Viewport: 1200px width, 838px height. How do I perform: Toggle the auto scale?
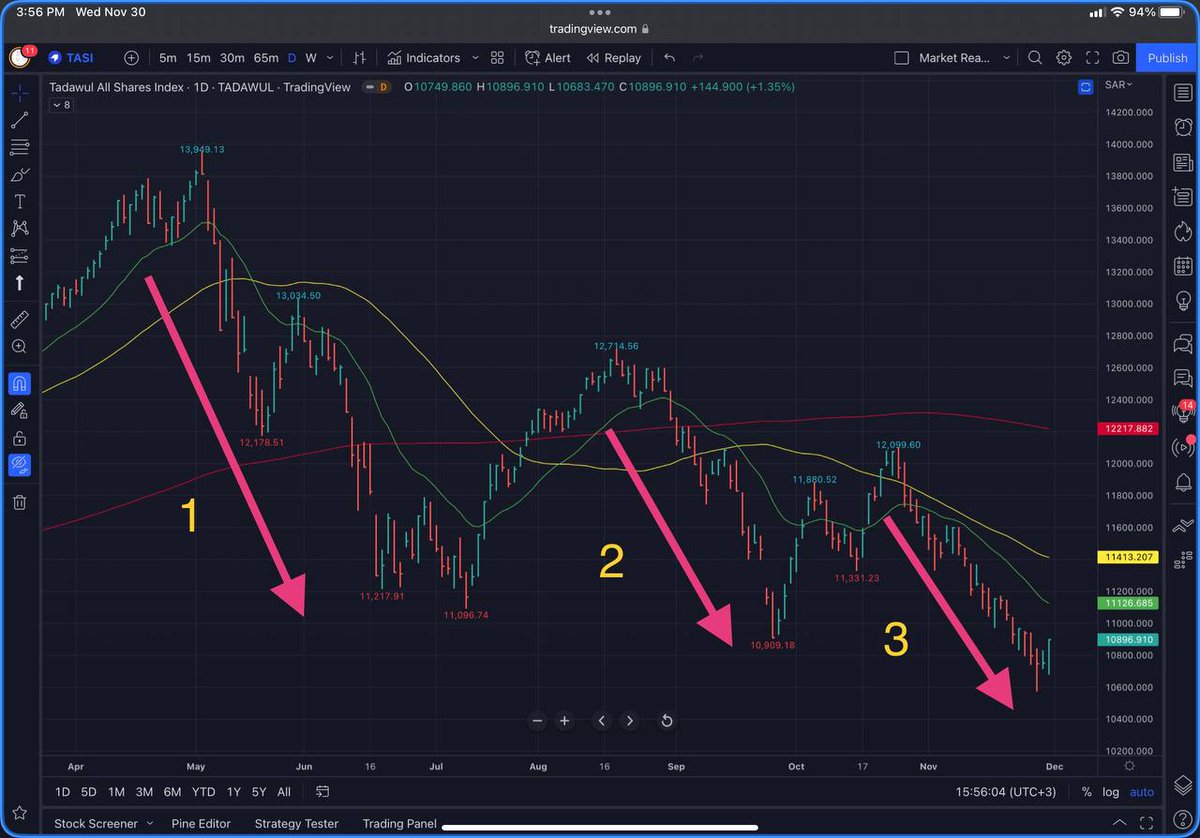click(1141, 792)
